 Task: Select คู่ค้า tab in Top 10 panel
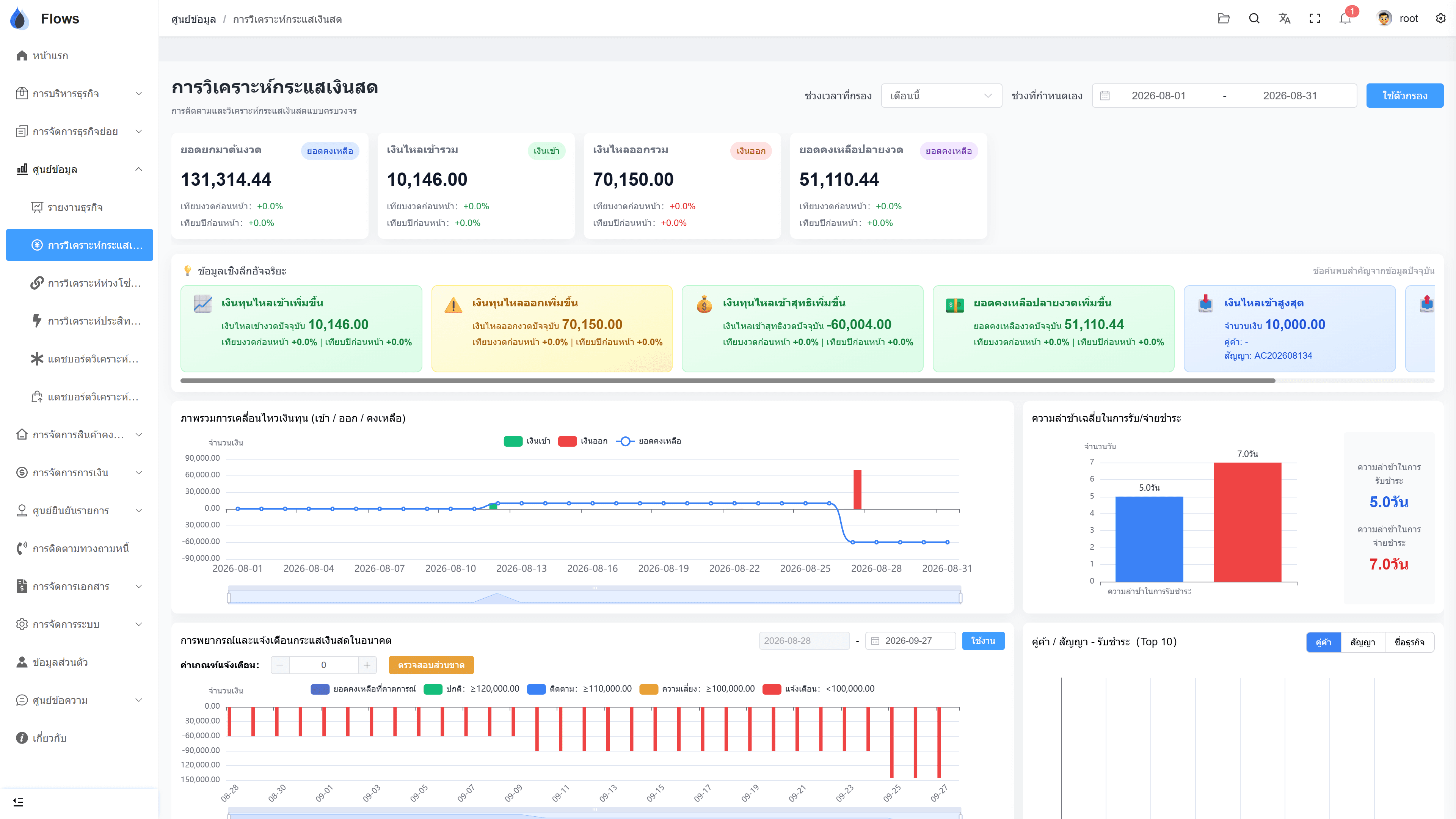(x=1323, y=642)
